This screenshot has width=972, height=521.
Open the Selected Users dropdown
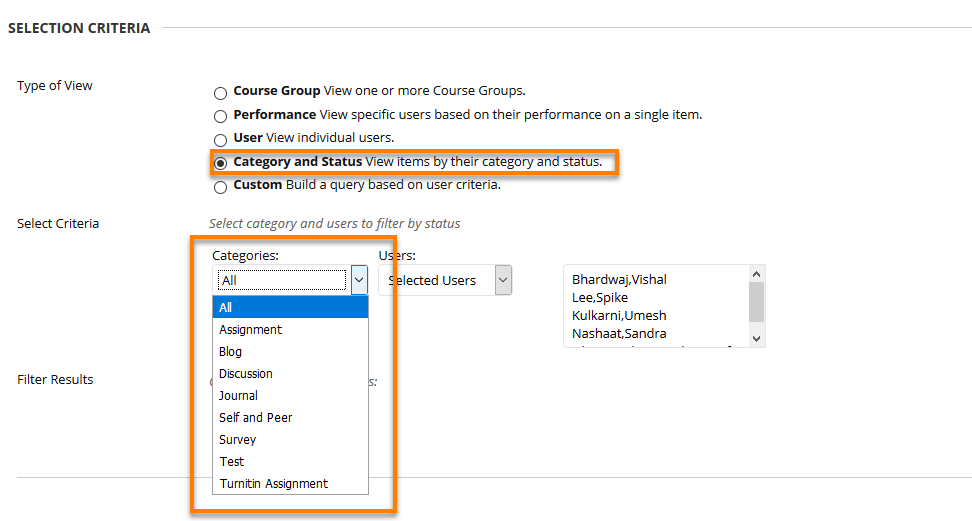(x=445, y=280)
